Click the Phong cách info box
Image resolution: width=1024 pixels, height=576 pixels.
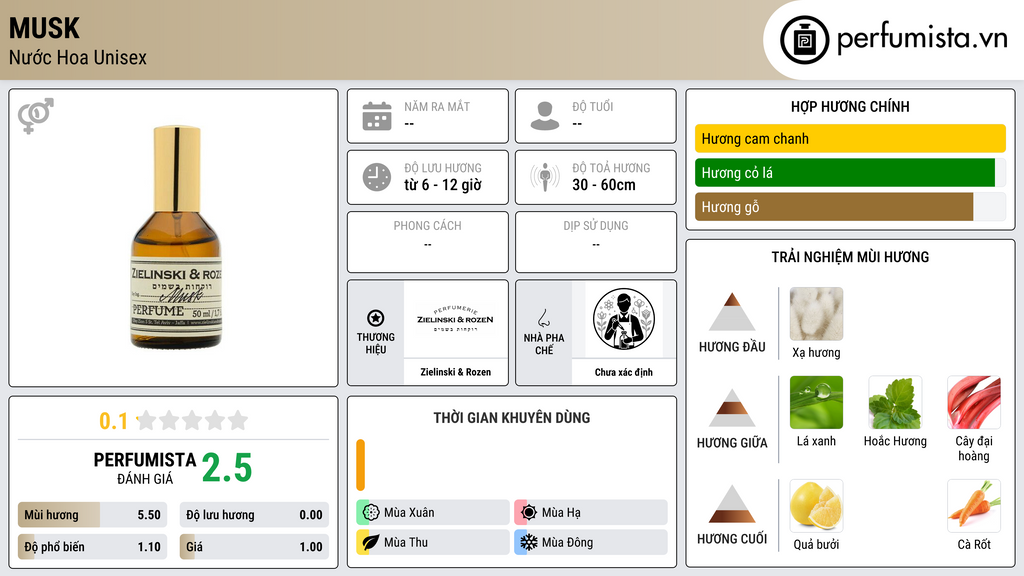pos(428,242)
